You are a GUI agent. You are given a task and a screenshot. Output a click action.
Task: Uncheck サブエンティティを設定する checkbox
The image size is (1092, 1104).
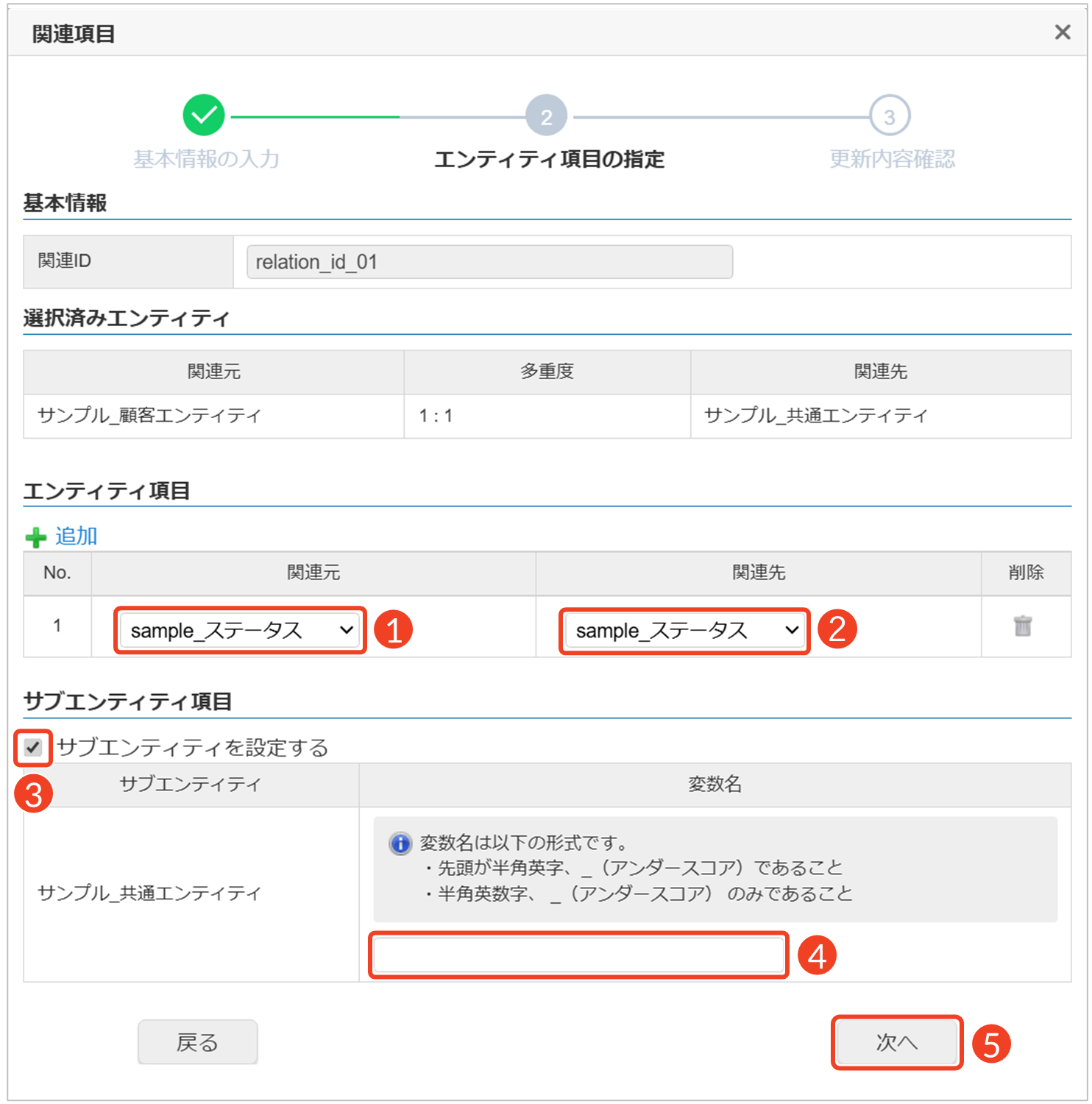(33, 748)
